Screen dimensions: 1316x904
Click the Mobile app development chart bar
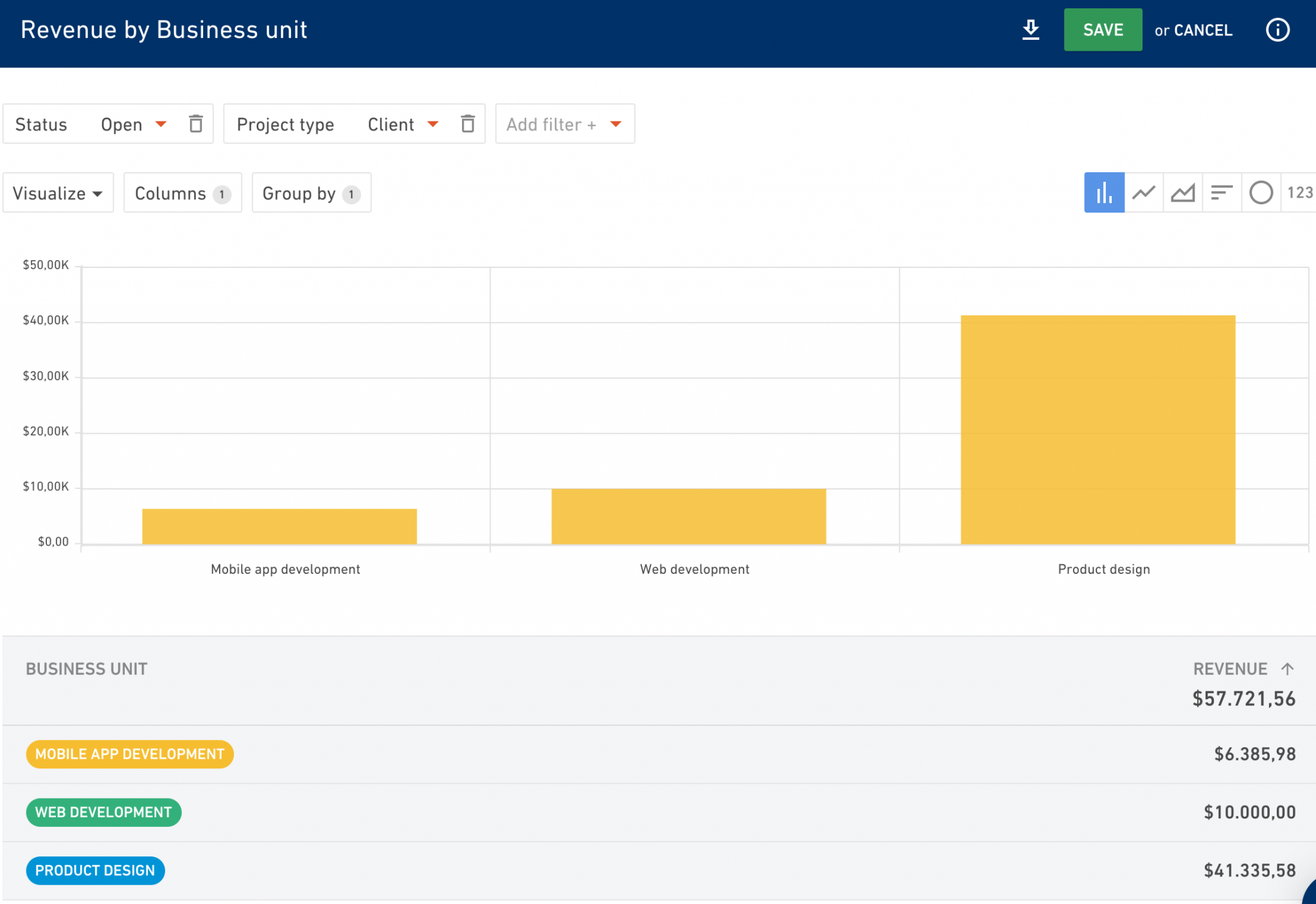280,527
